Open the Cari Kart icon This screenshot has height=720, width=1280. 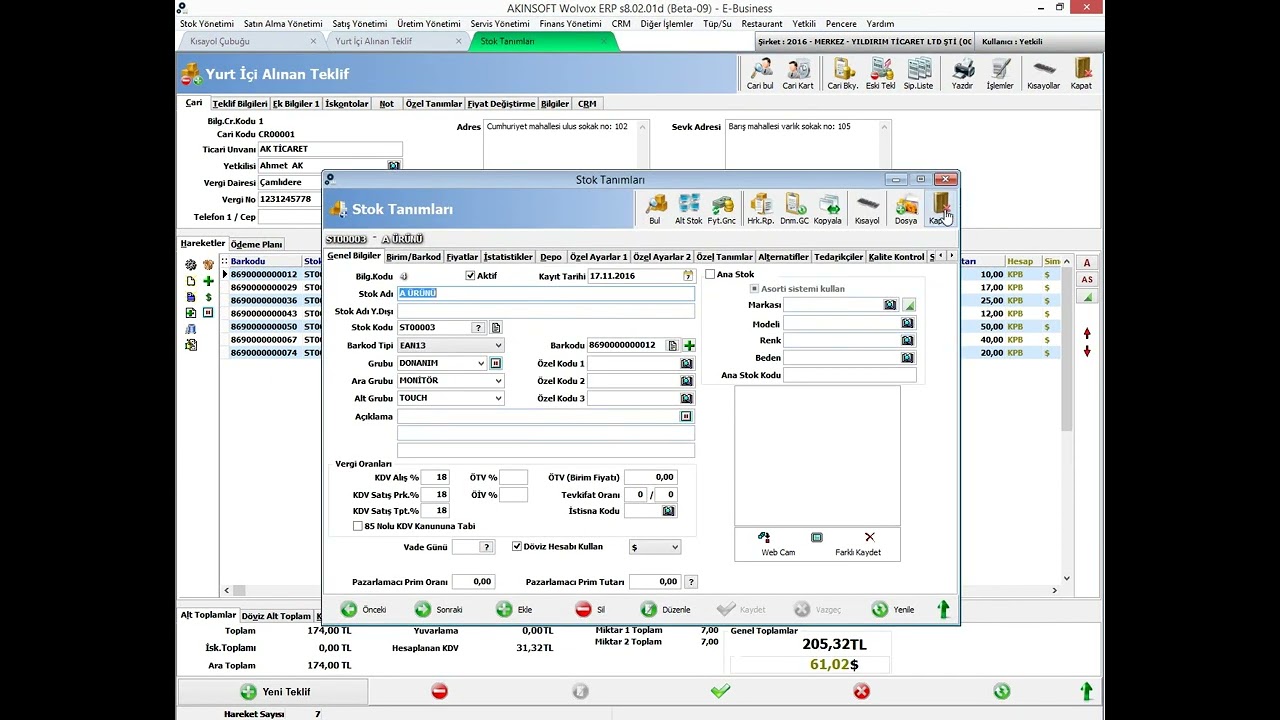798,74
